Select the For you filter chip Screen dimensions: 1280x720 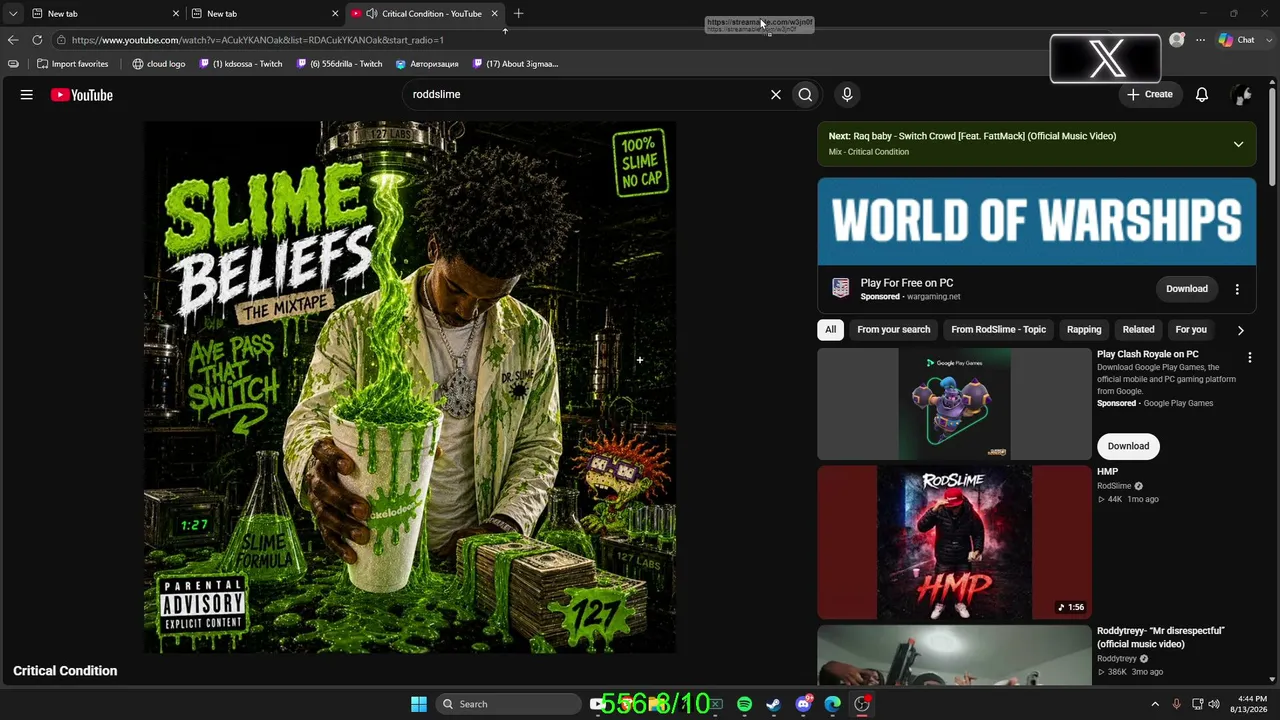click(x=1191, y=329)
